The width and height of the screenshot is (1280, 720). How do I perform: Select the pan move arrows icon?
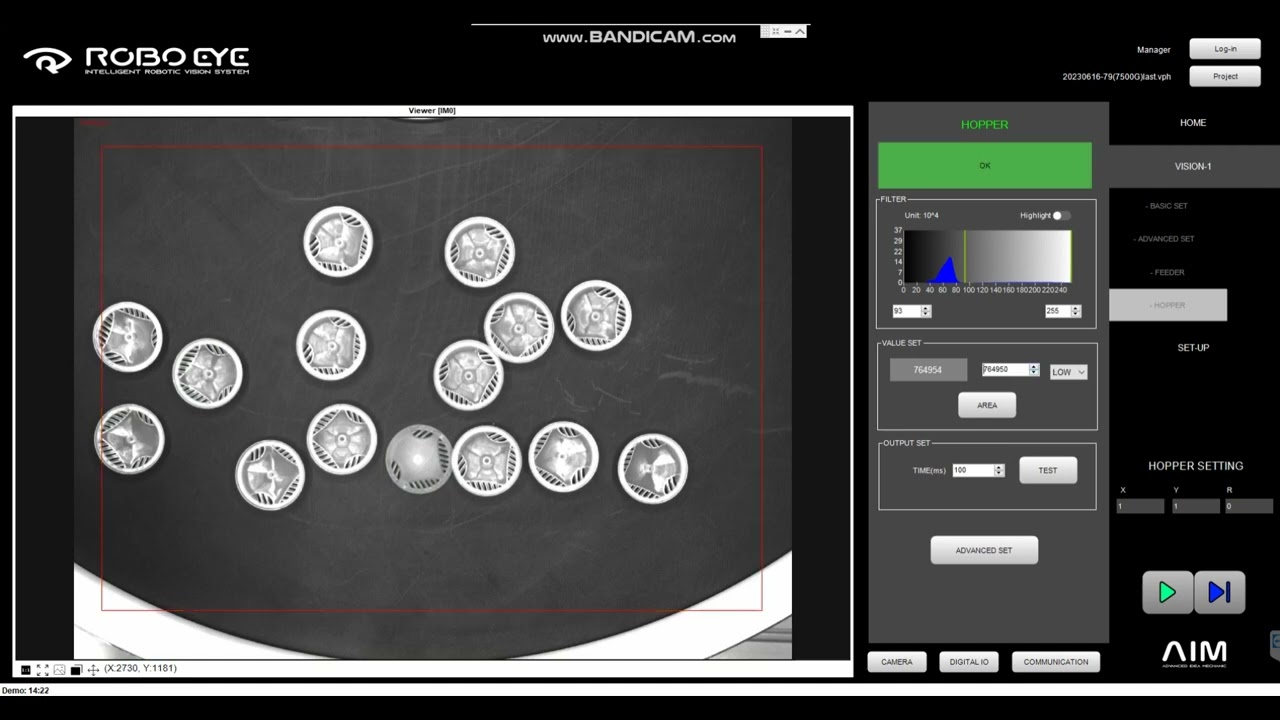point(93,670)
